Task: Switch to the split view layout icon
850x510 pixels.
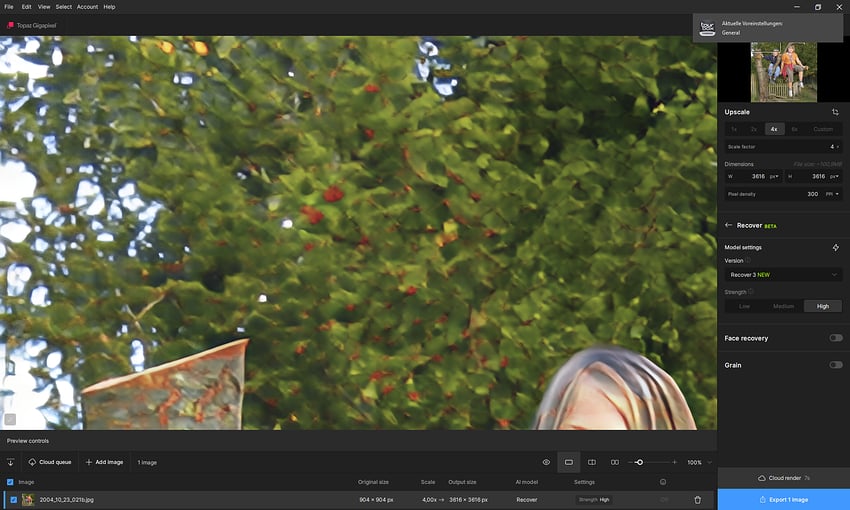Action: coord(592,462)
